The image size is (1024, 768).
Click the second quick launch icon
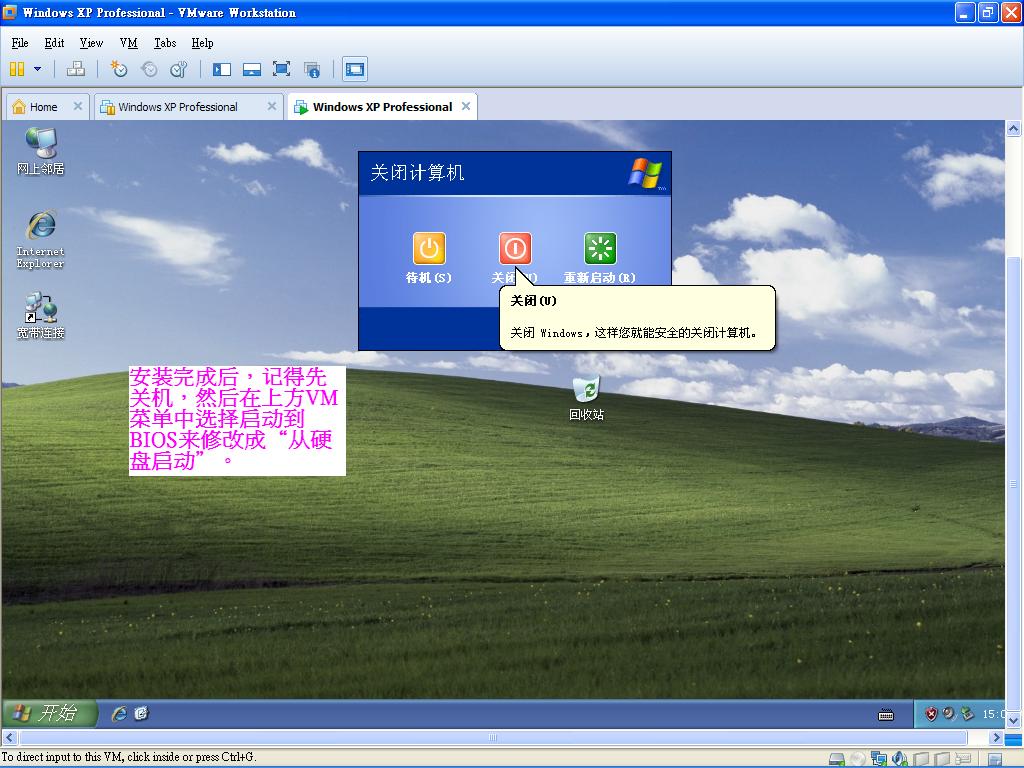[x=142, y=714]
